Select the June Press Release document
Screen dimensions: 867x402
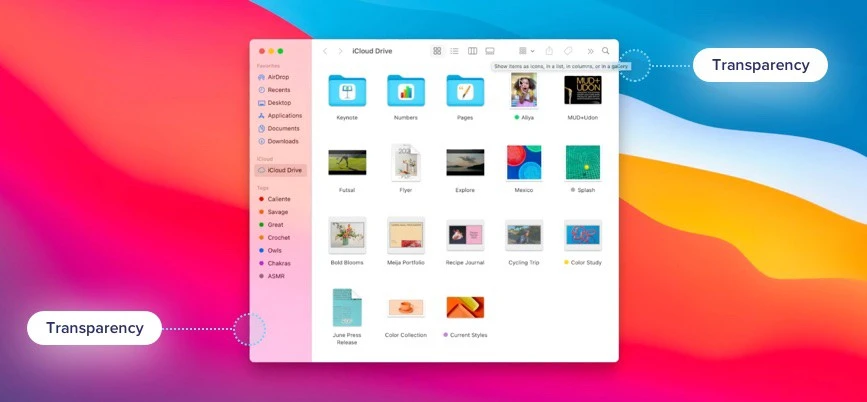tap(347, 307)
